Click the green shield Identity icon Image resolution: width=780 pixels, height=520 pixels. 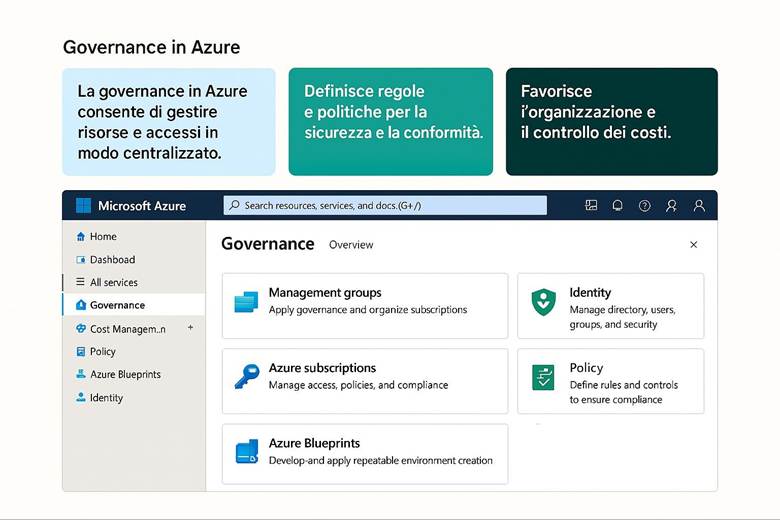[543, 301]
